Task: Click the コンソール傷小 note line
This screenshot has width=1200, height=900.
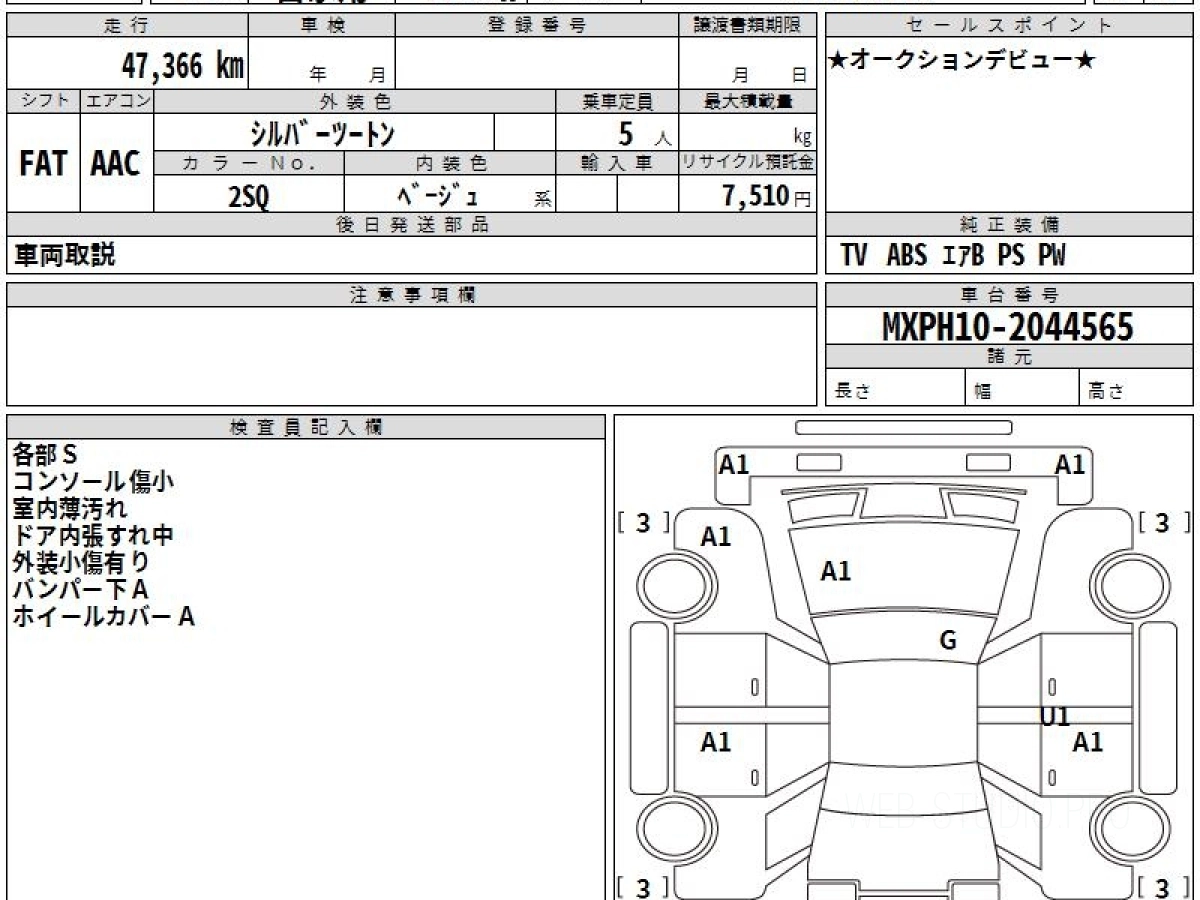Action: coord(93,482)
